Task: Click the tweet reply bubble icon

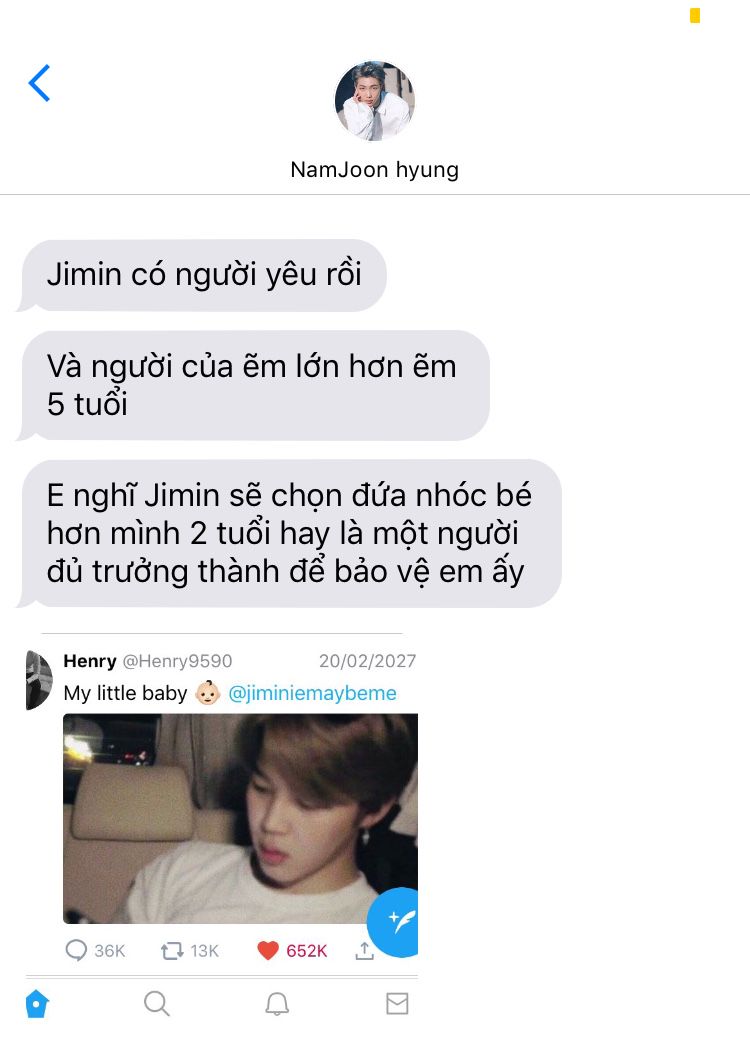Action: [x=76, y=950]
